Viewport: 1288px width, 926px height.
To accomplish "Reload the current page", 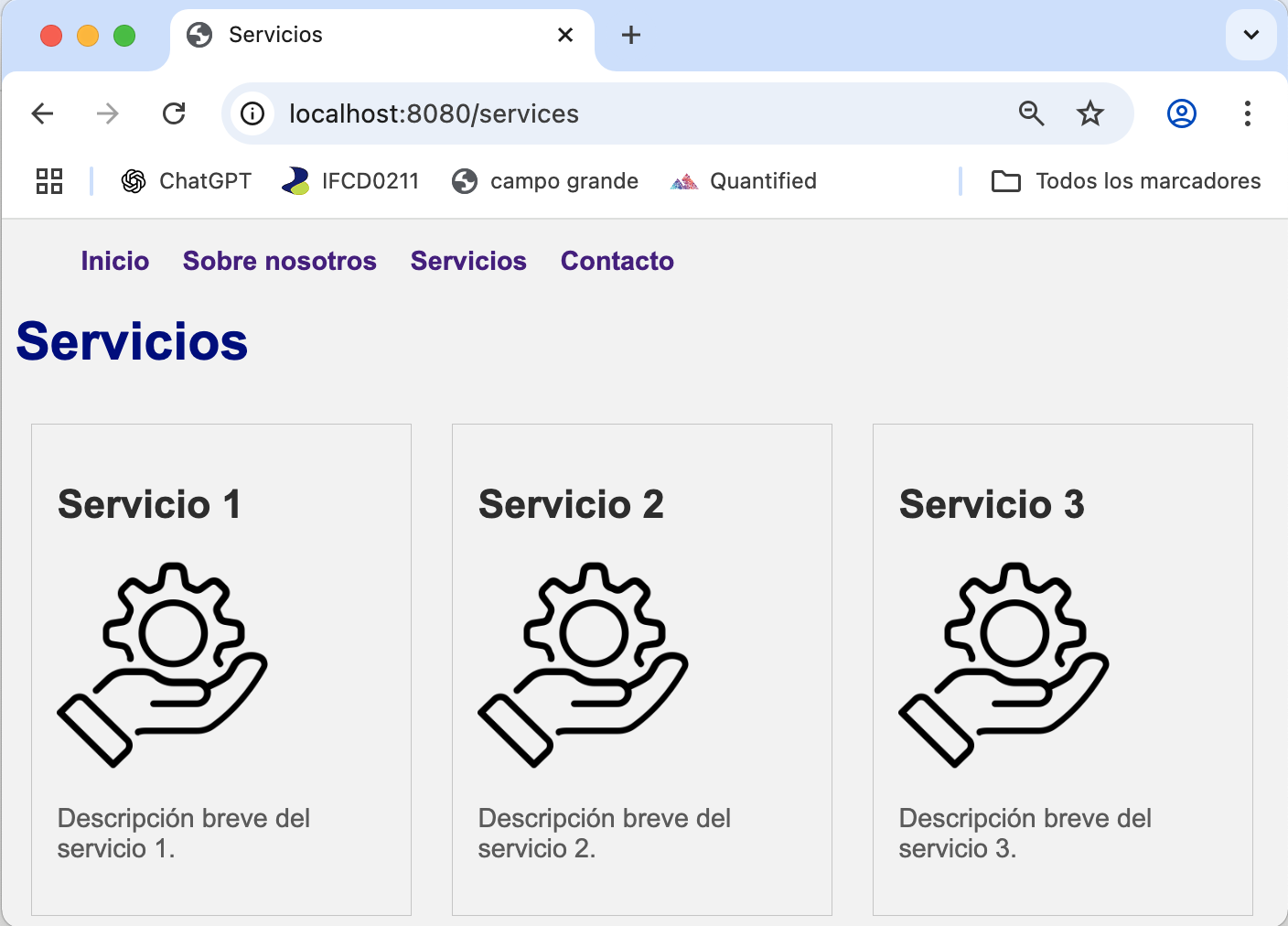I will click(175, 113).
